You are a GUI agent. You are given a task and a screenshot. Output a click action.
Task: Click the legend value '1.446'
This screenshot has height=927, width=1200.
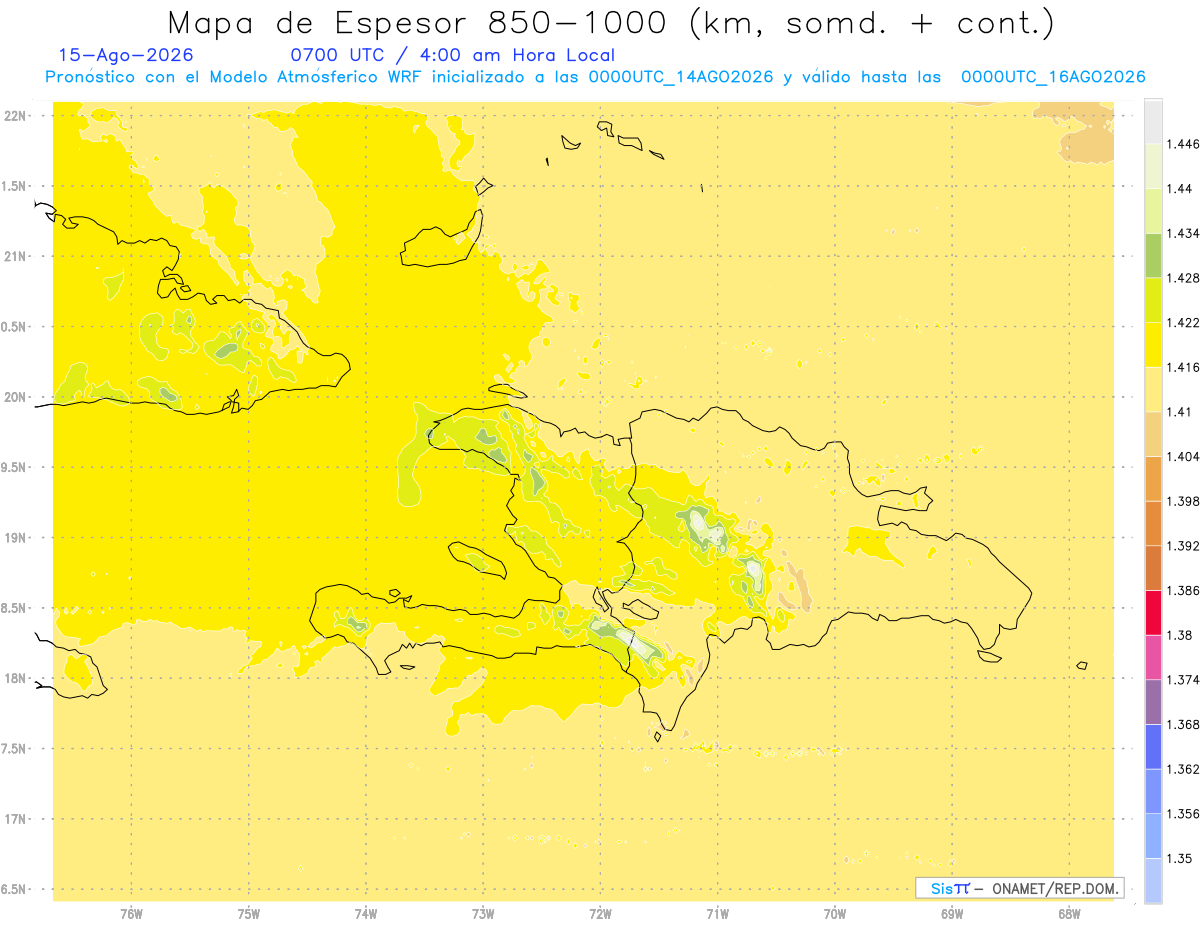1183,144
